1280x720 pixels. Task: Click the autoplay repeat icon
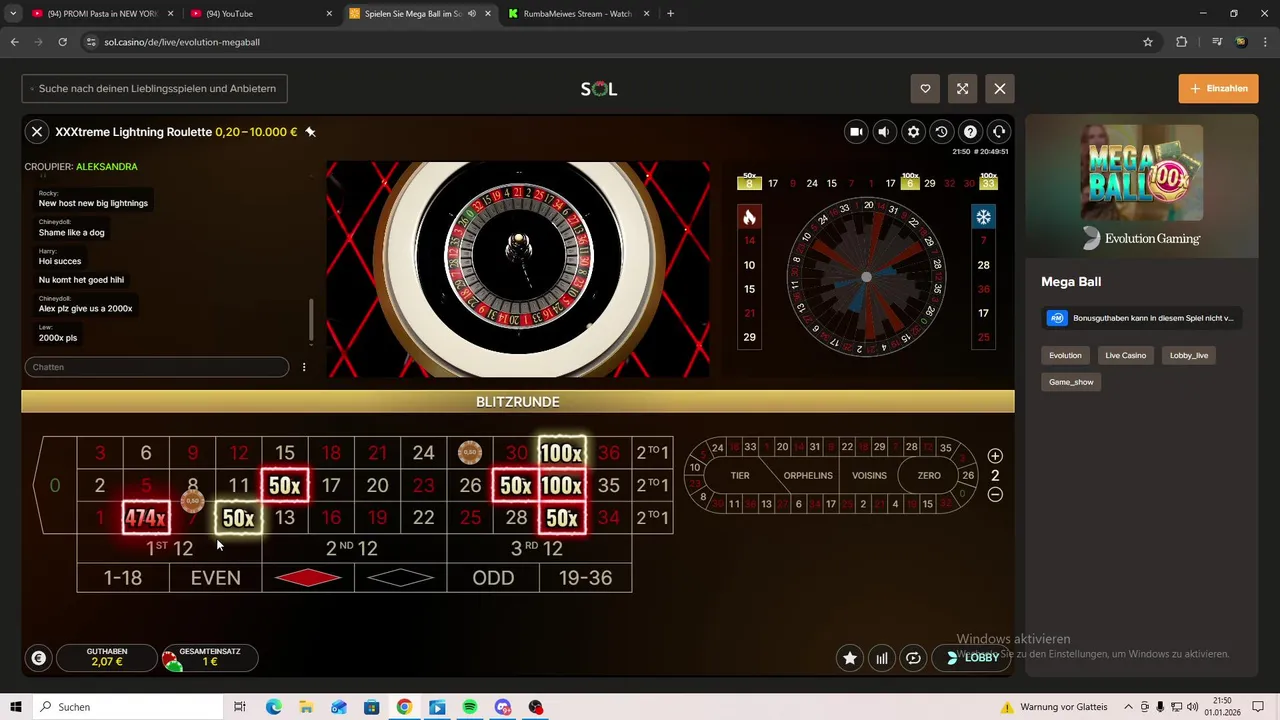tap(913, 658)
